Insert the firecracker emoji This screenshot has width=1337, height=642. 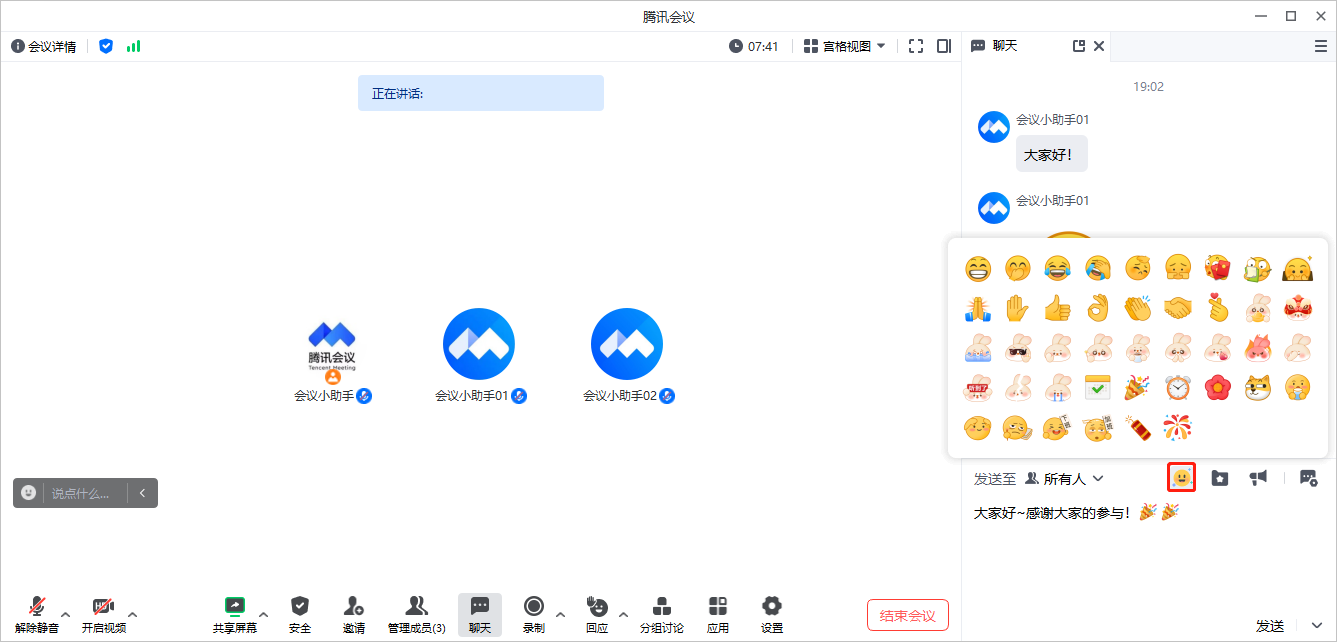click(1137, 428)
